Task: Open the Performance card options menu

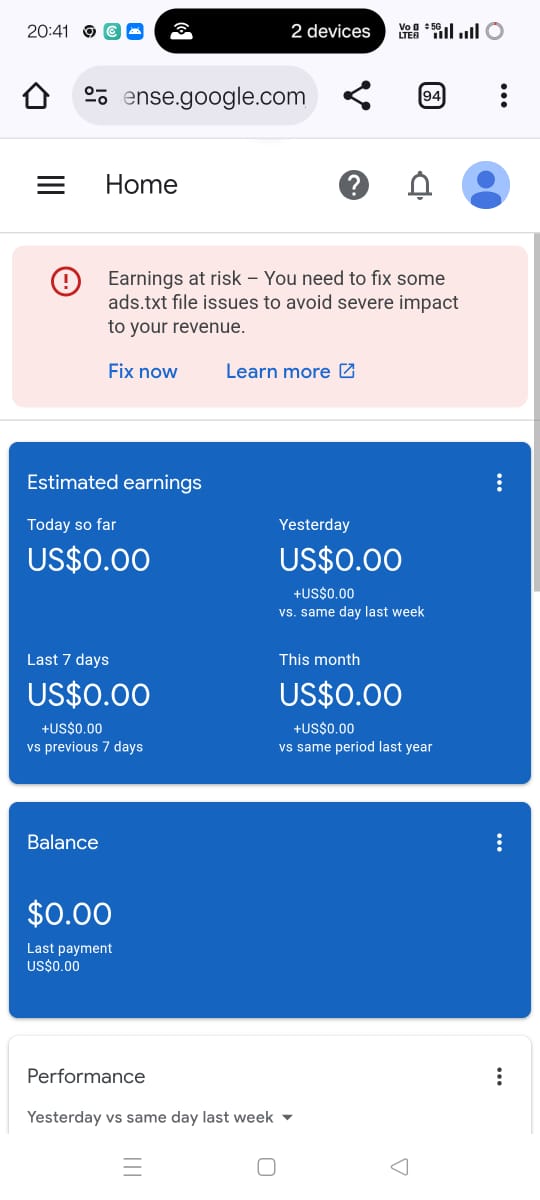Action: (x=499, y=1076)
